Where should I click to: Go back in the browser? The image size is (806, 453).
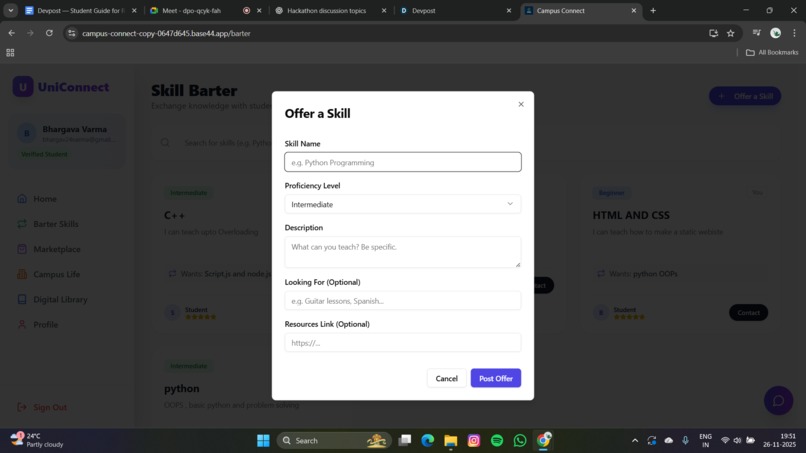click(x=11, y=33)
